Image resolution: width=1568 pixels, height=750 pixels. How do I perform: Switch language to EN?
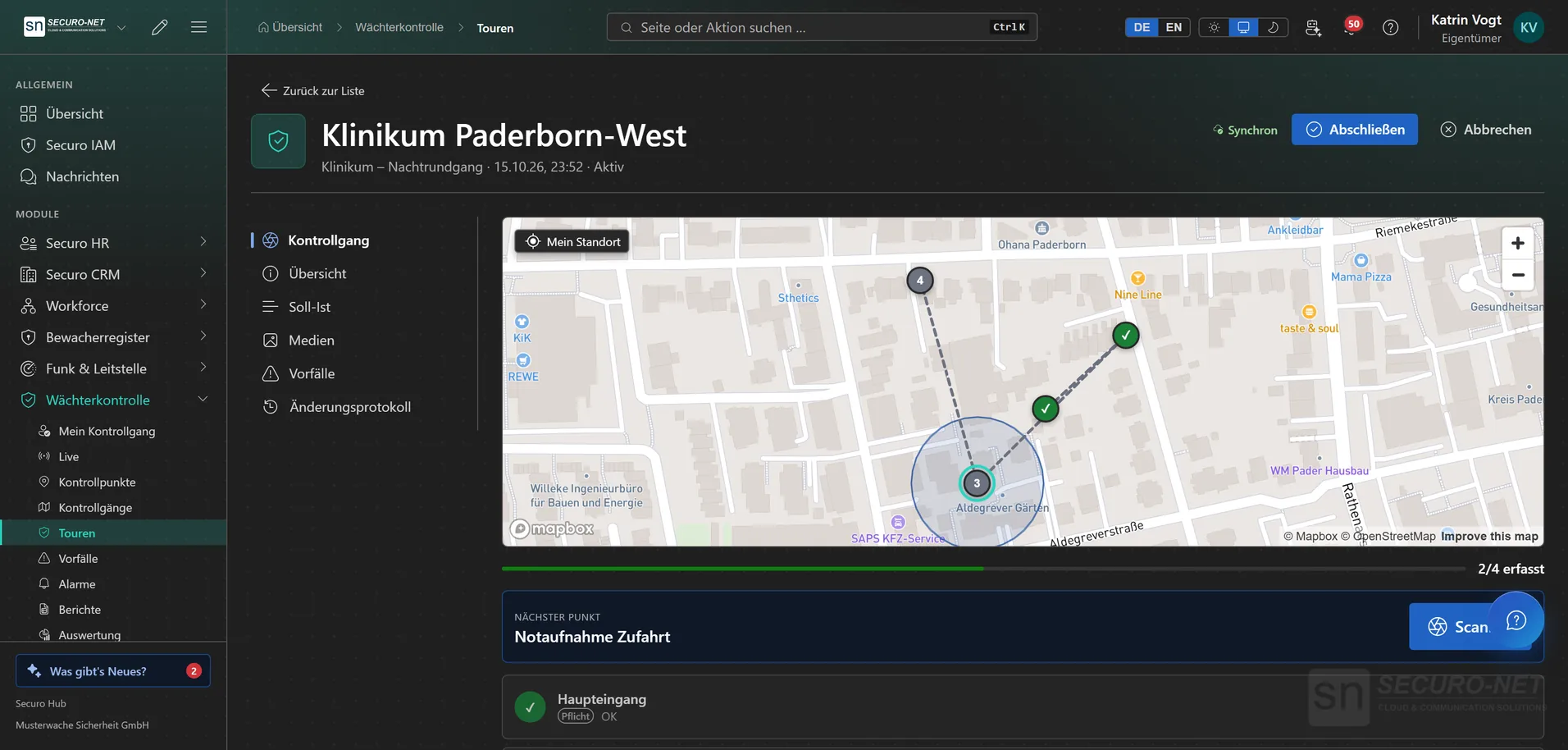pos(1174,27)
